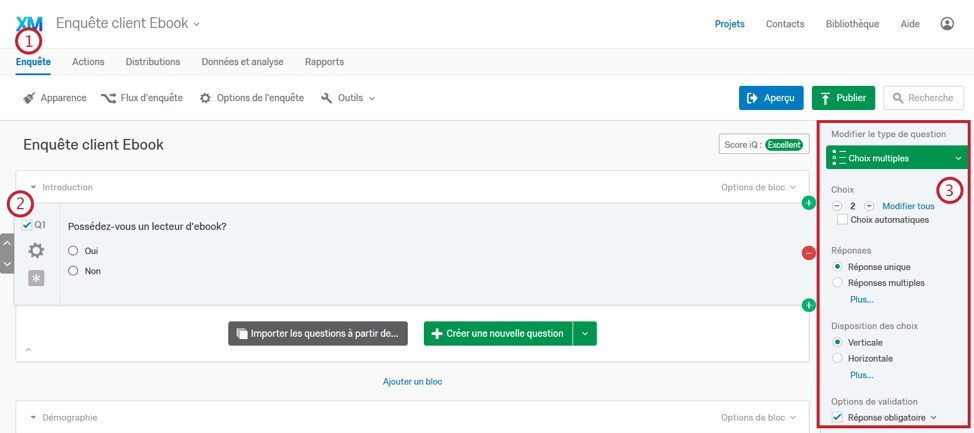Screen dimensions: 974x433
Task: Open Options de bloc for Introduction
Action: (758, 187)
